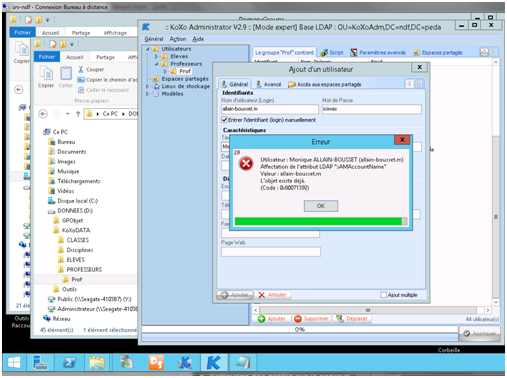The height and width of the screenshot is (378, 507).
Task: Click the 'Déplacer' button
Action: point(352,319)
